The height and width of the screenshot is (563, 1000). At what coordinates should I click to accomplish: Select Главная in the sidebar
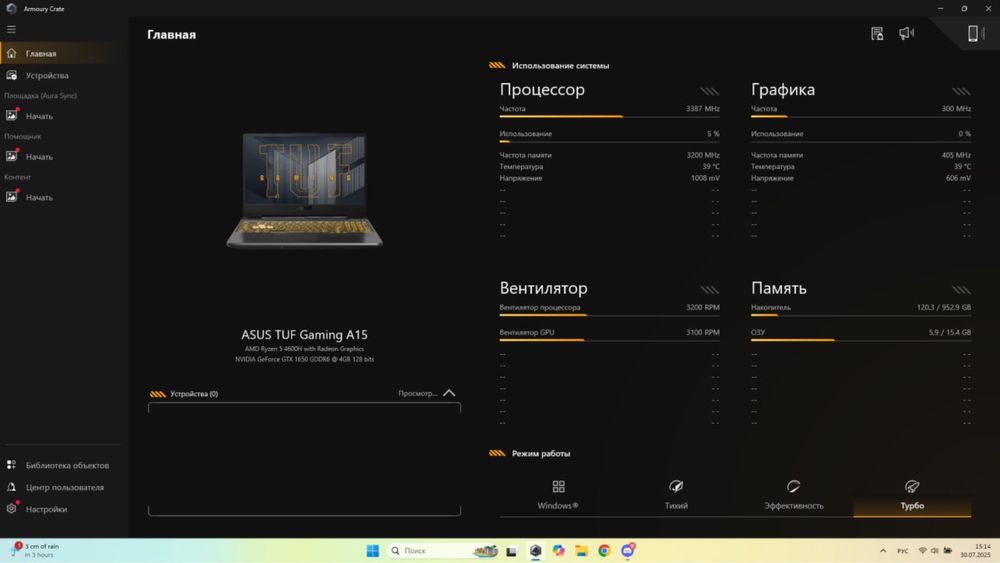coord(62,54)
